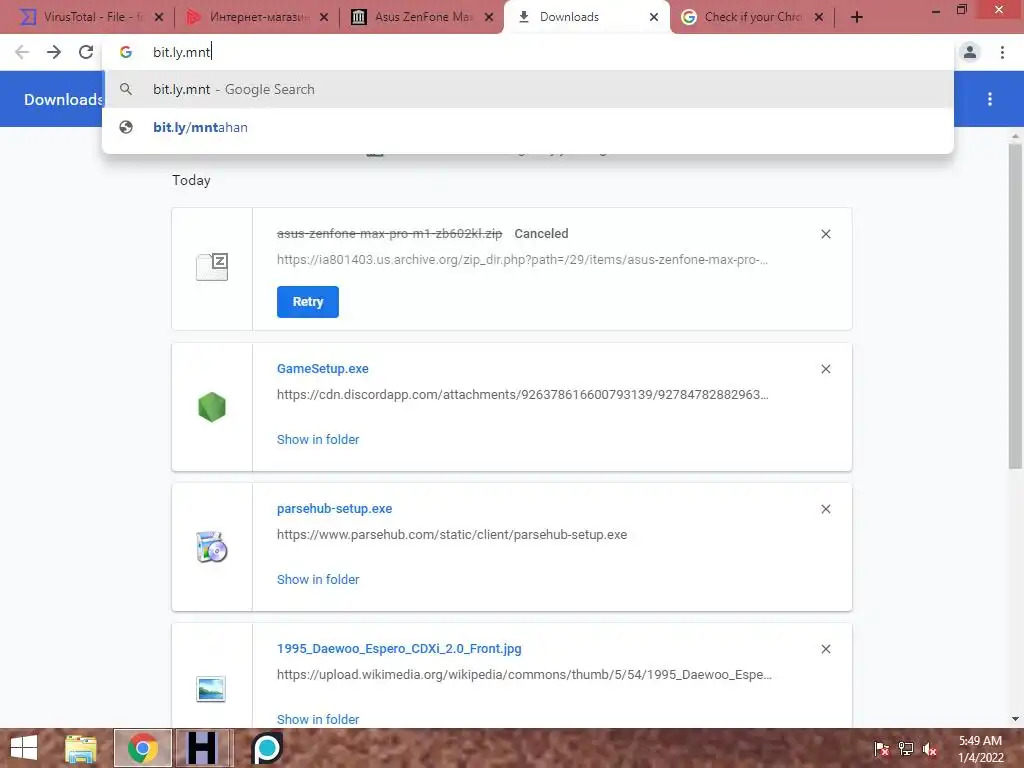Click the zip file icon of canceled download
The height and width of the screenshot is (768, 1024).
pyautogui.click(x=212, y=266)
